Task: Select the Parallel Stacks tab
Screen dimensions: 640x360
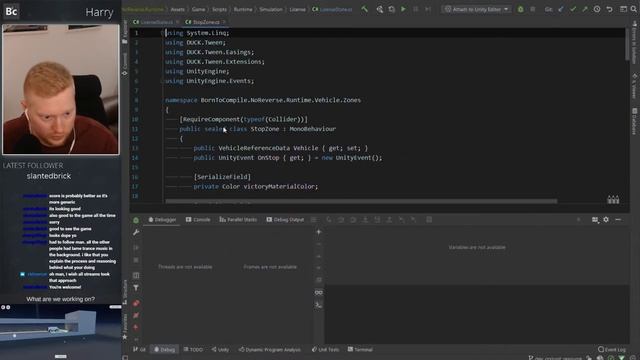Action: pos(238,220)
